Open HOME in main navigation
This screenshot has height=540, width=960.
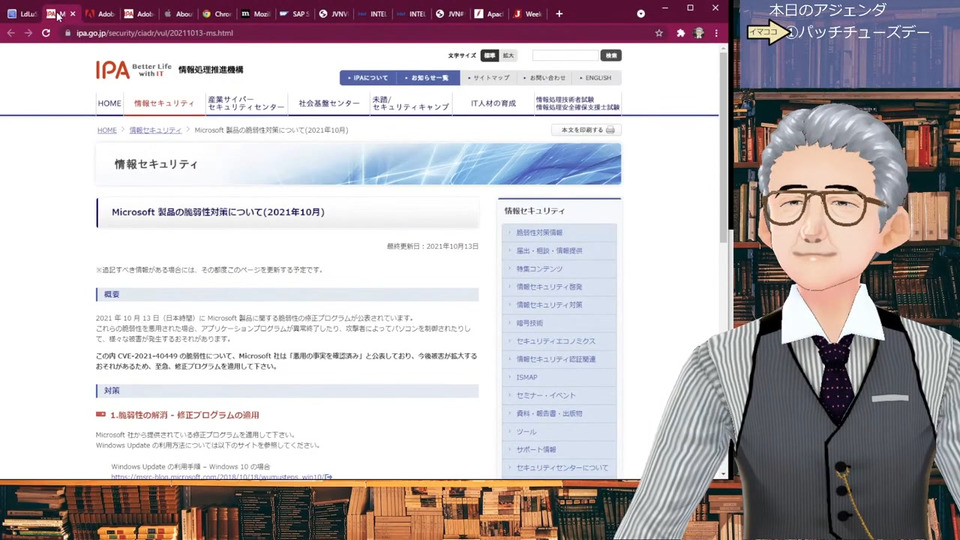click(x=110, y=103)
